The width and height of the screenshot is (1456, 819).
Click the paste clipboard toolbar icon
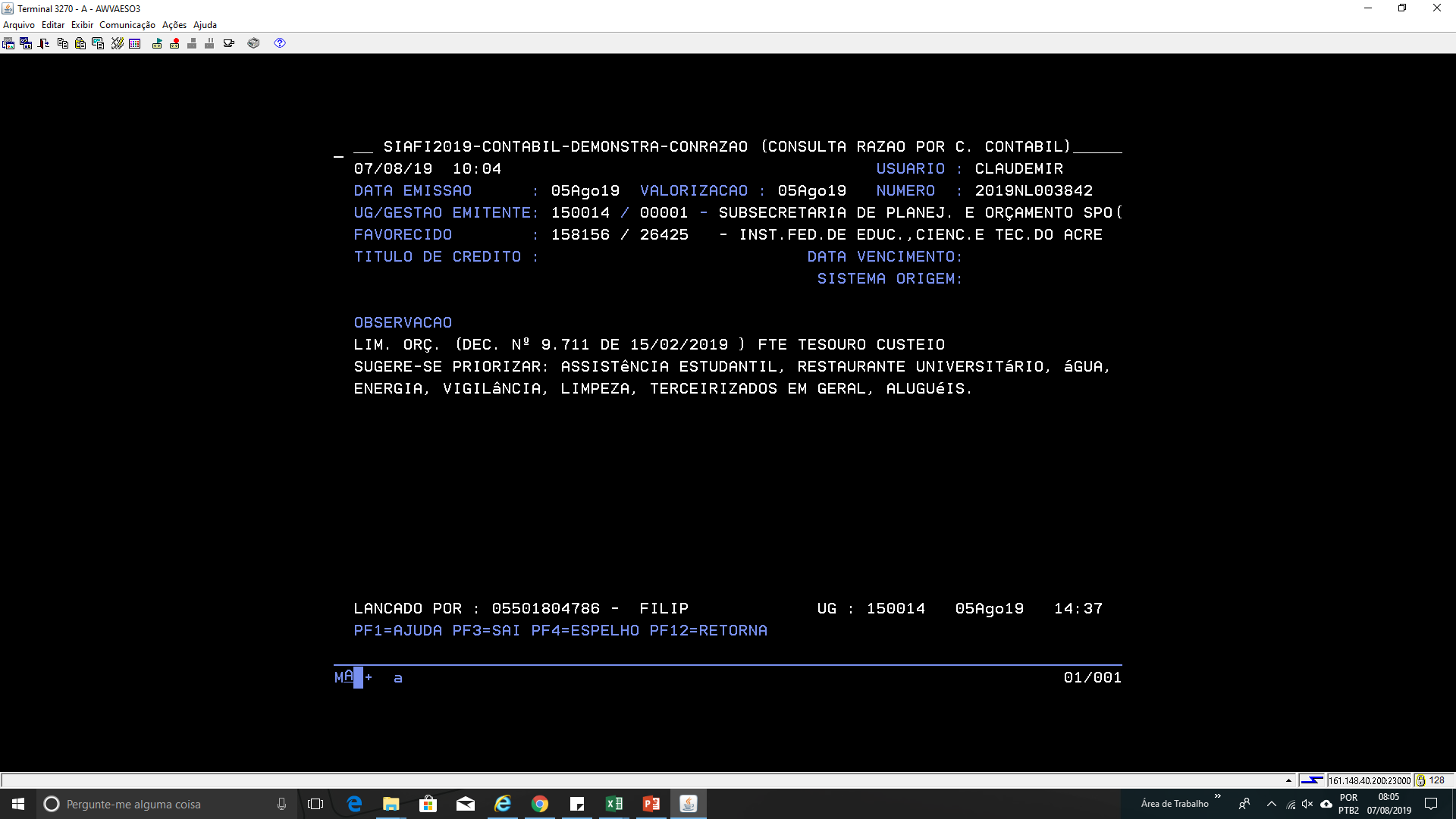pyautogui.click(x=80, y=43)
